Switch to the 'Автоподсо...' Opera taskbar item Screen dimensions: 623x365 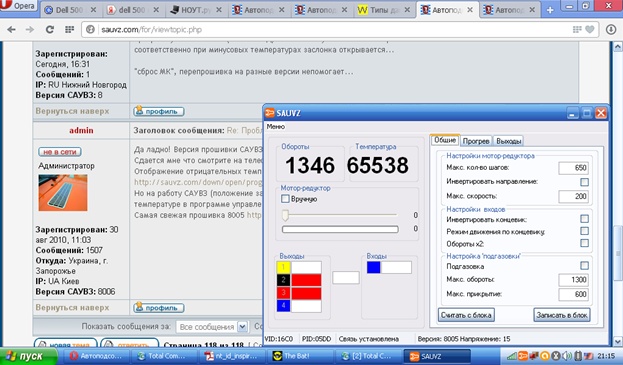[x=97, y=356]
